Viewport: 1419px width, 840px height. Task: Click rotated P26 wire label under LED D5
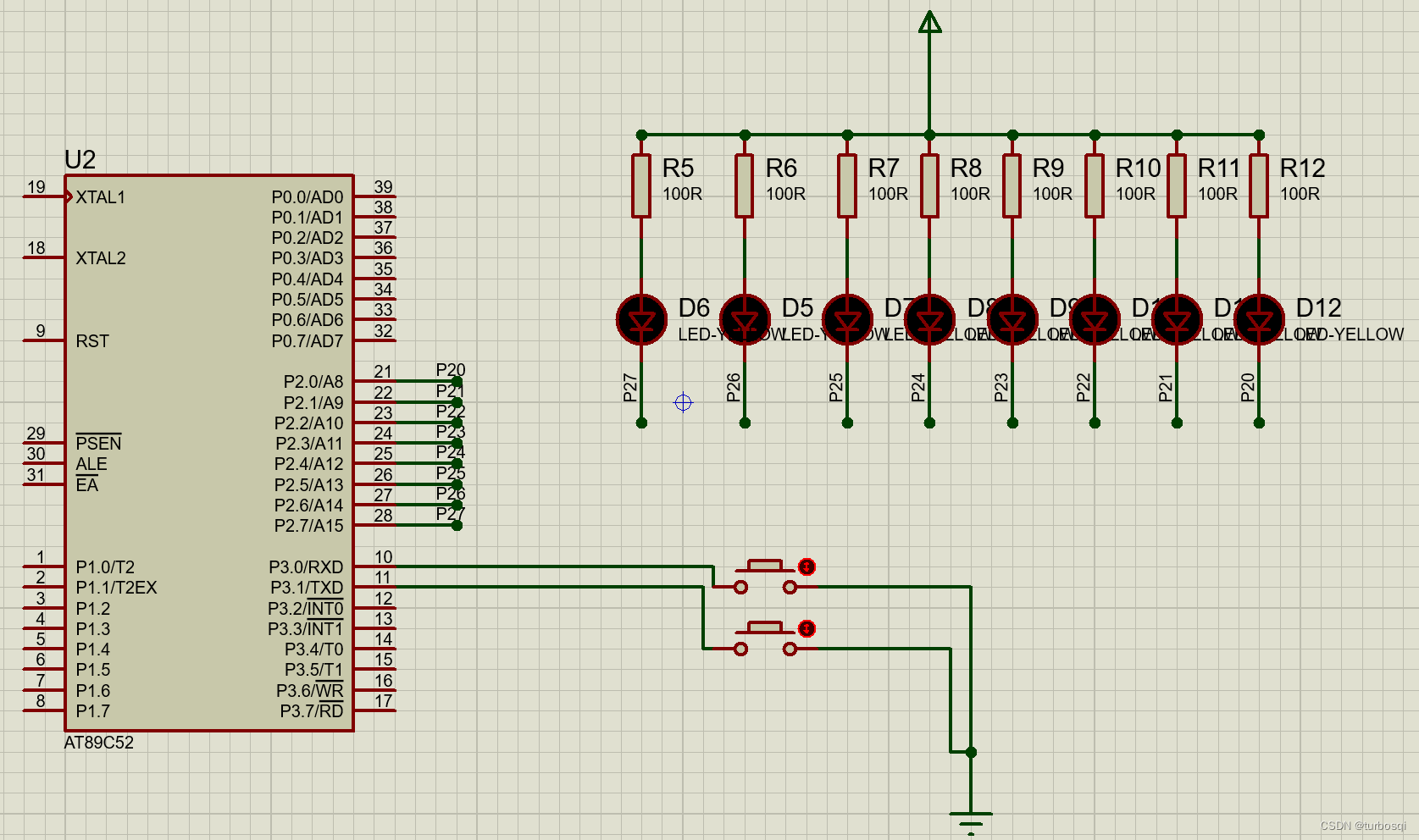pyautogui.click(x=733, y=387)
